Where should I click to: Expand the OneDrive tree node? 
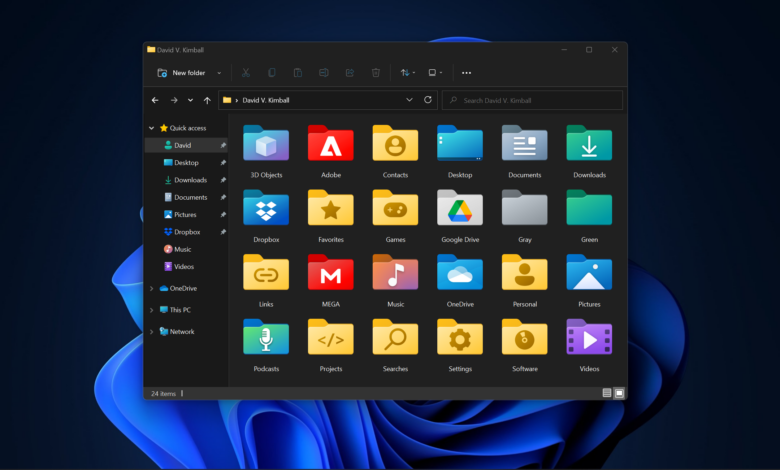[151, 288]
